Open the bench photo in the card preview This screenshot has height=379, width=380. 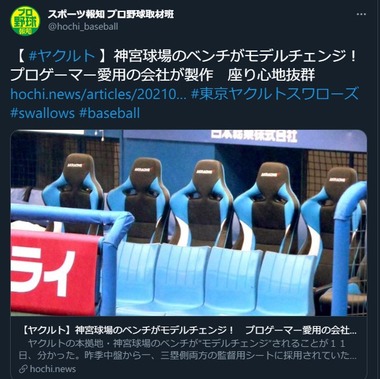[x=189, y=223]
